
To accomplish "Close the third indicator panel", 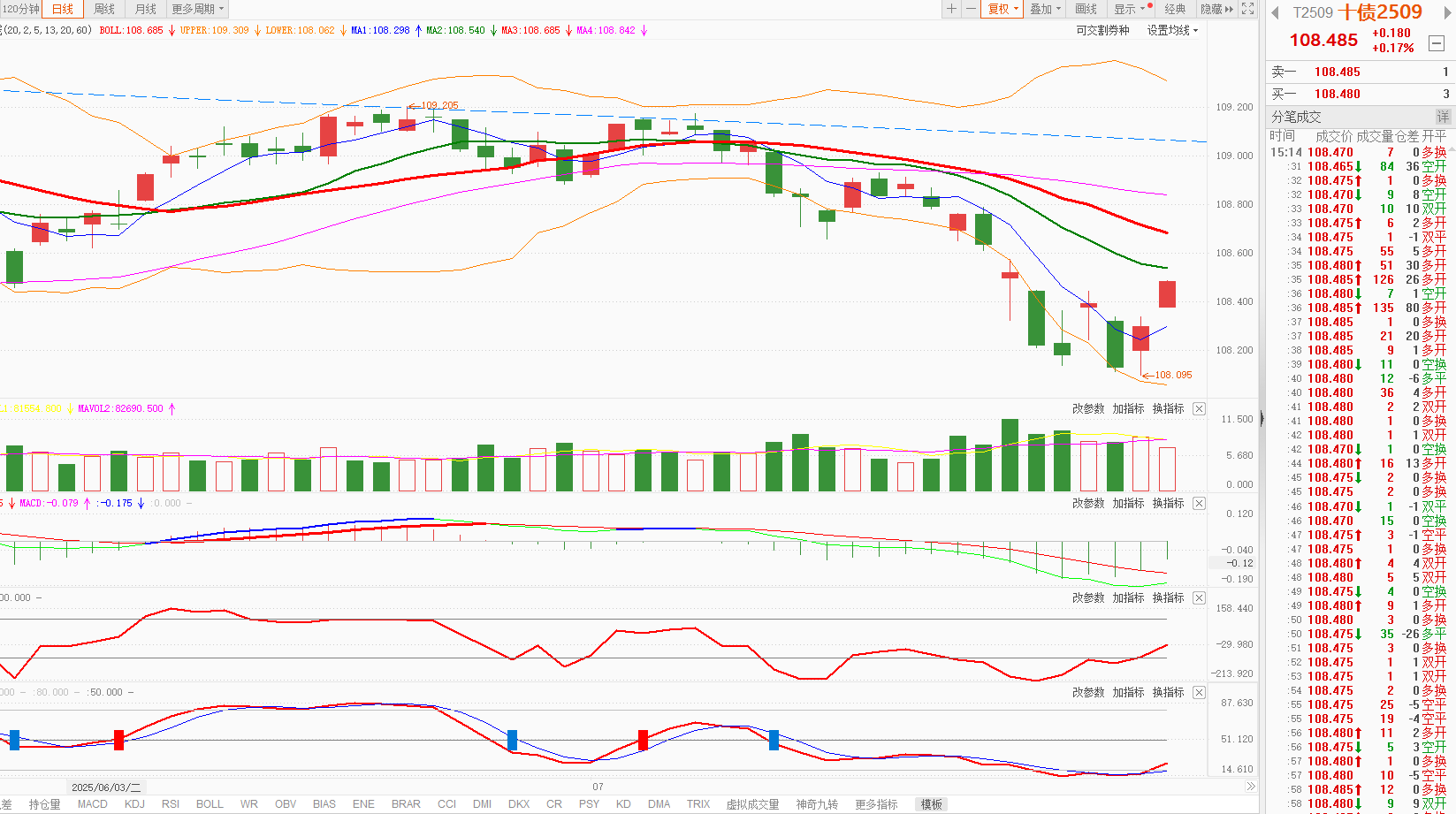I will click(x=1199, y=597).
